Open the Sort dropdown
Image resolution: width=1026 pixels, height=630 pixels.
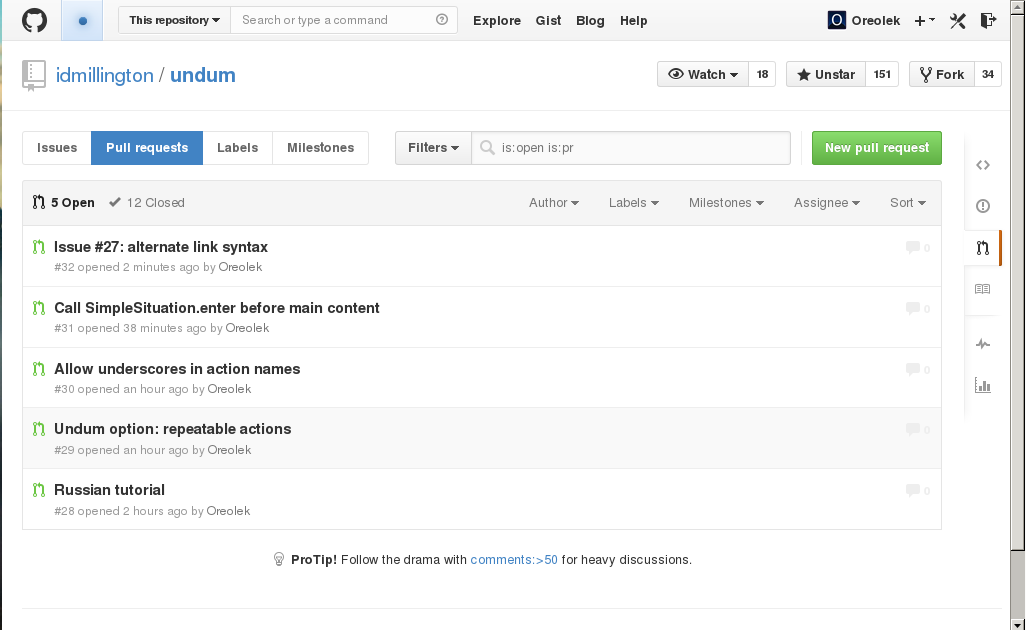click(908, 203)
